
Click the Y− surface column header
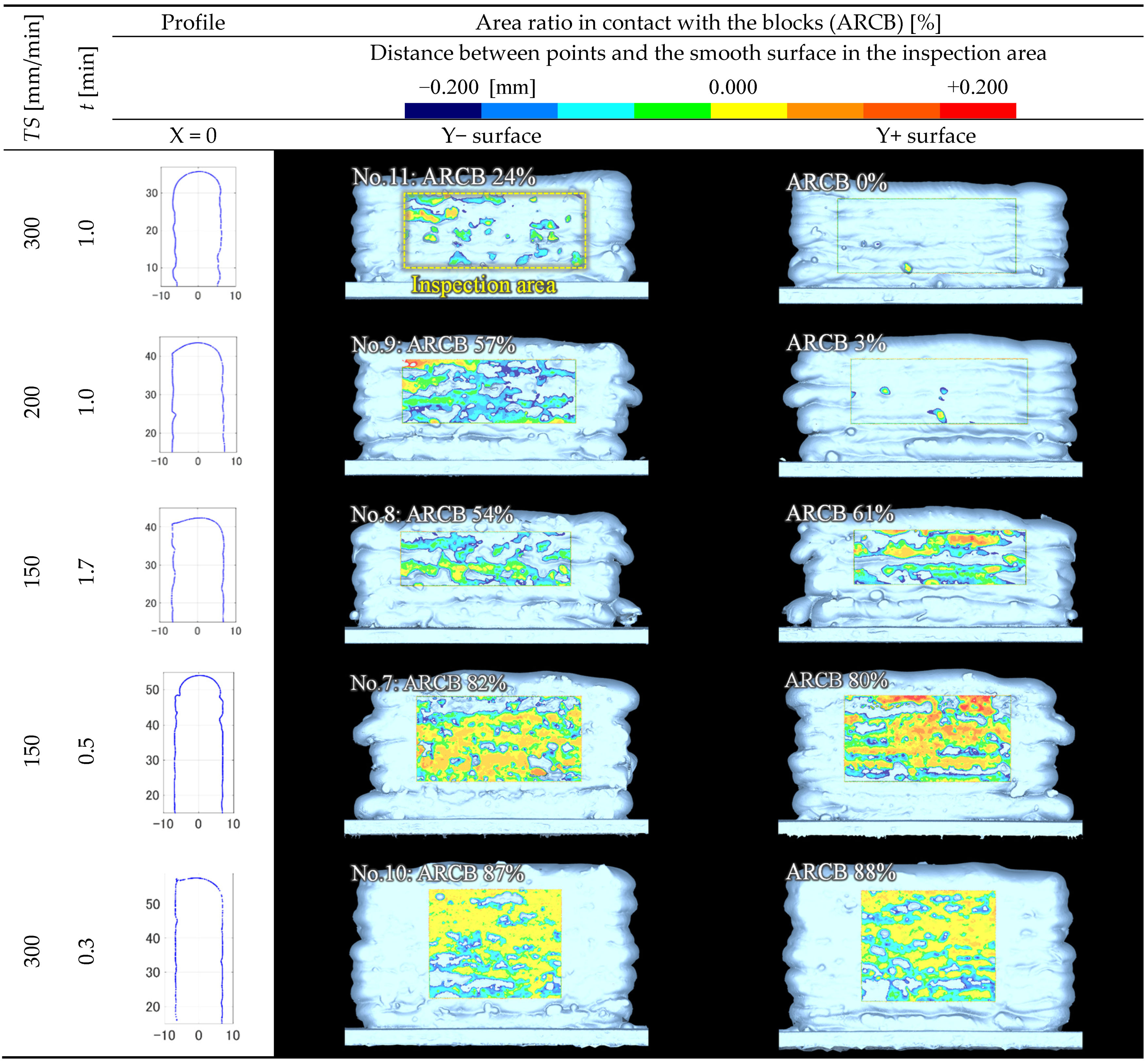click(x=491, y=136)
